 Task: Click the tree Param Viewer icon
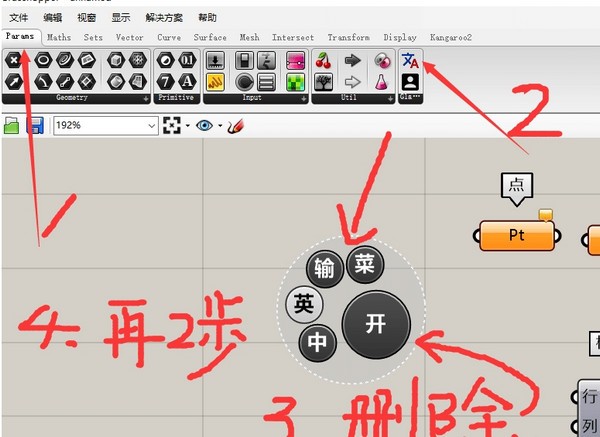[323, 82]
